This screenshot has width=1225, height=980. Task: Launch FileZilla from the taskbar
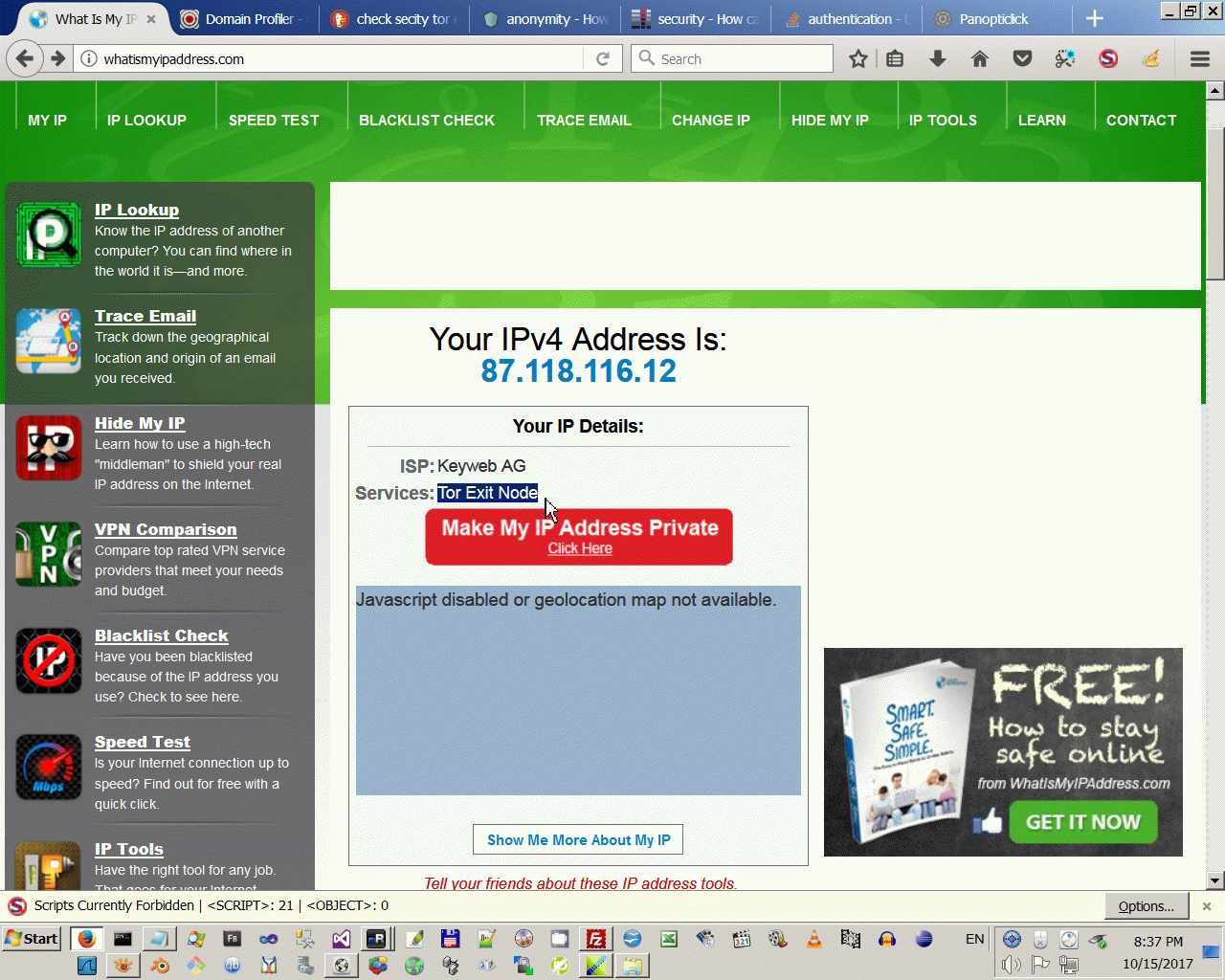595,939
